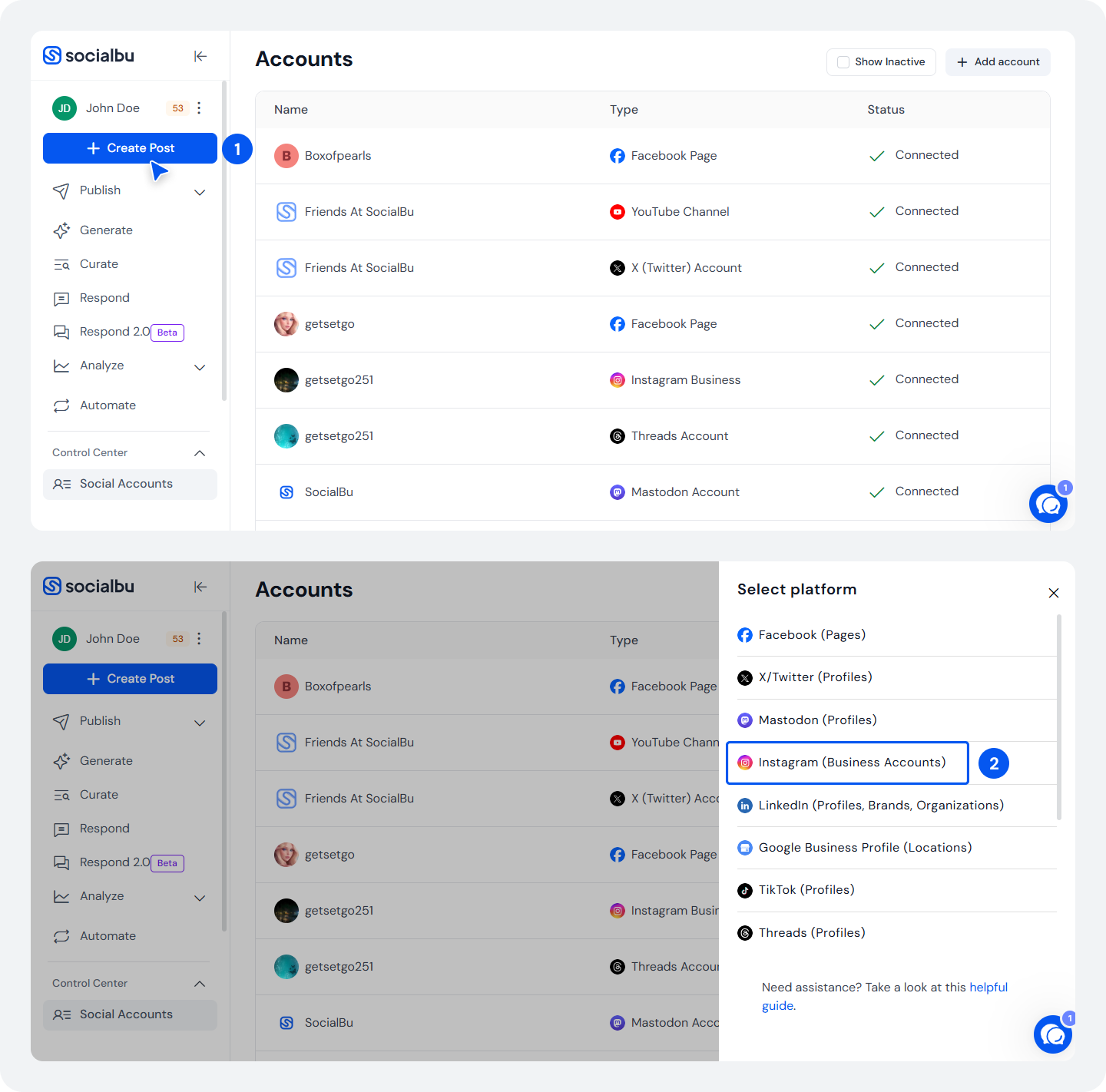The image size is (1106, 1092).
Task: Tick the Show Inactive checkbox
Action: pos(843,62)
